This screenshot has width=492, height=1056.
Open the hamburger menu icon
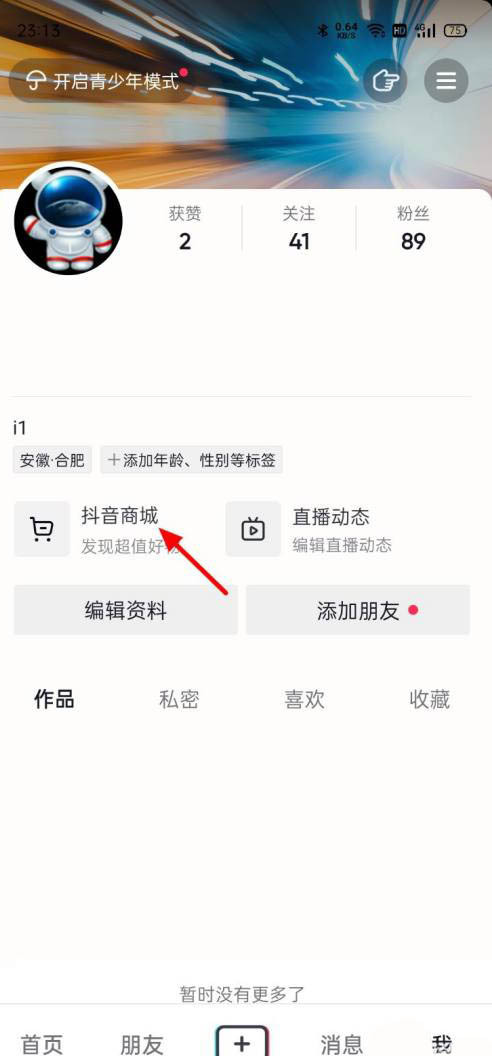click(x=446, y=81)
